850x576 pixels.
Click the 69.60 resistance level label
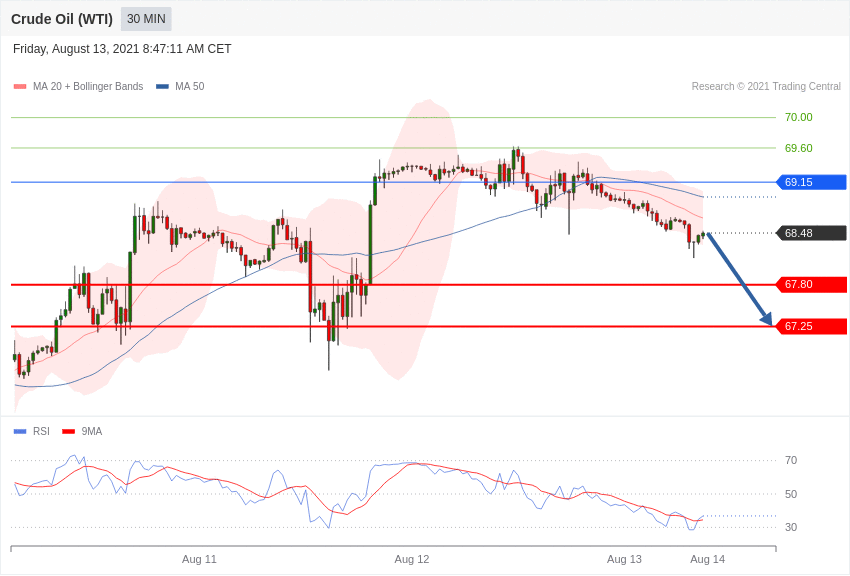799,148
